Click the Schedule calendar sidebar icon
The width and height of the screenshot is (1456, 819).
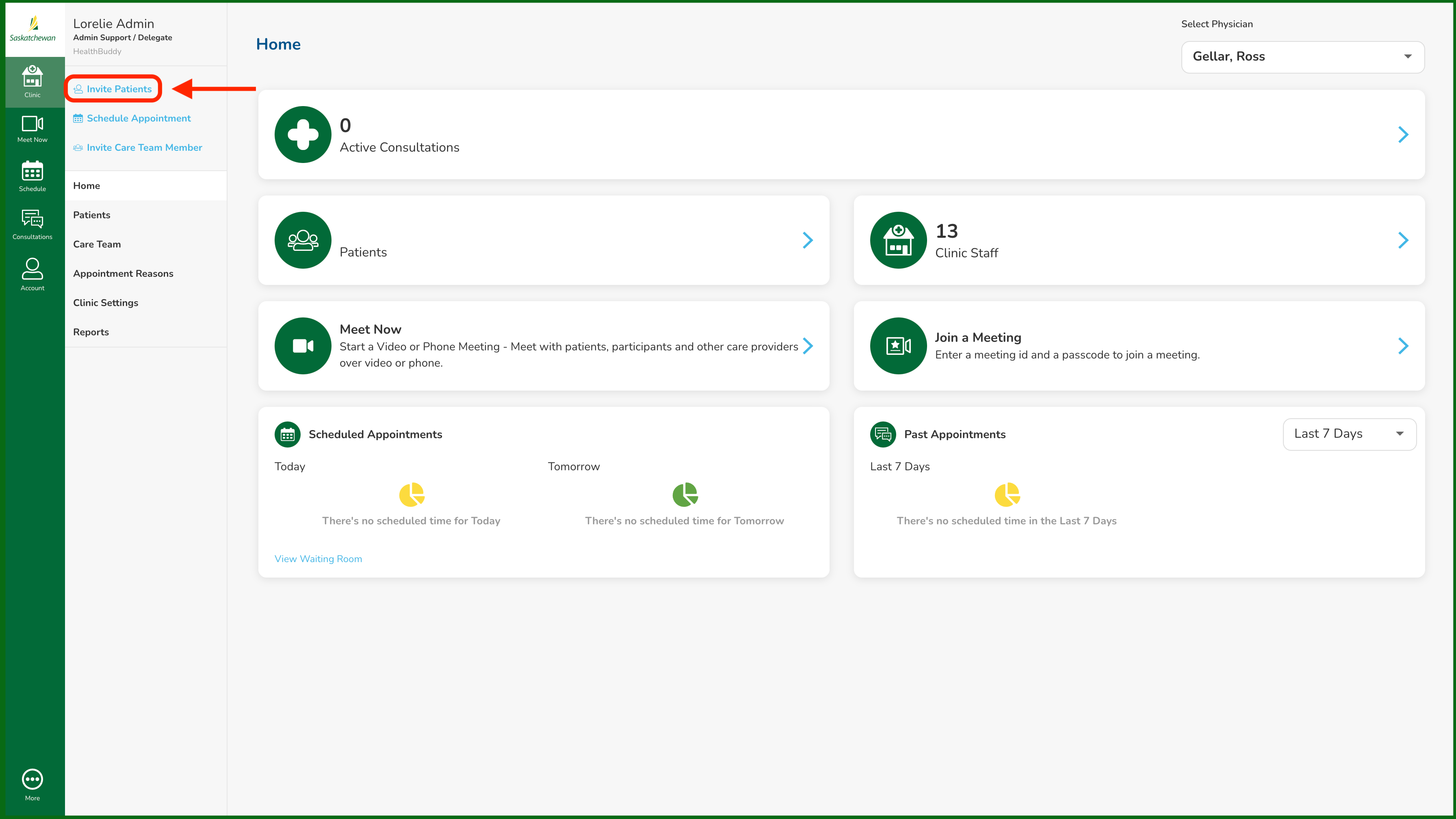coord(32,176)
